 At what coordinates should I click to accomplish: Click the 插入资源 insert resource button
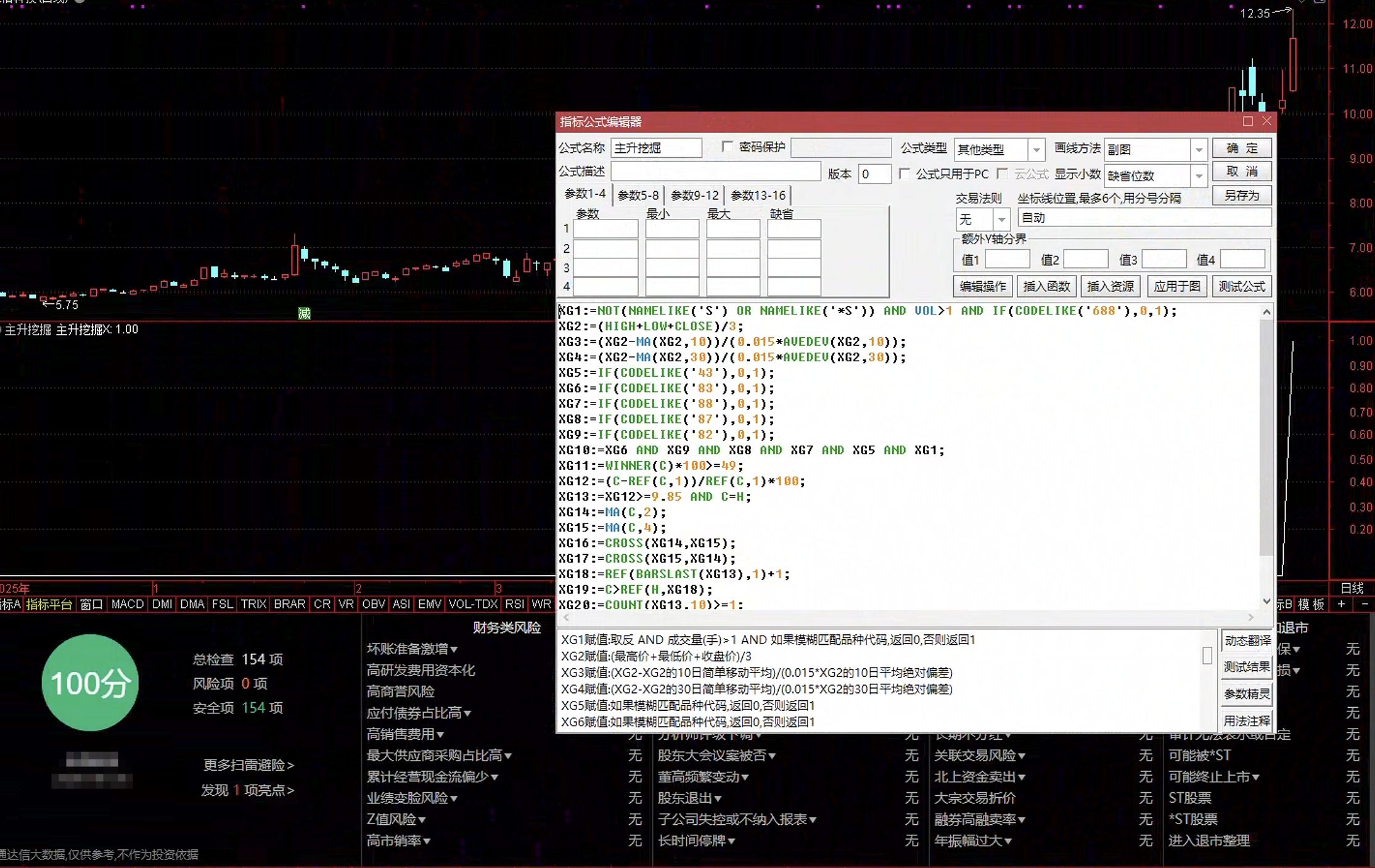1110,286
